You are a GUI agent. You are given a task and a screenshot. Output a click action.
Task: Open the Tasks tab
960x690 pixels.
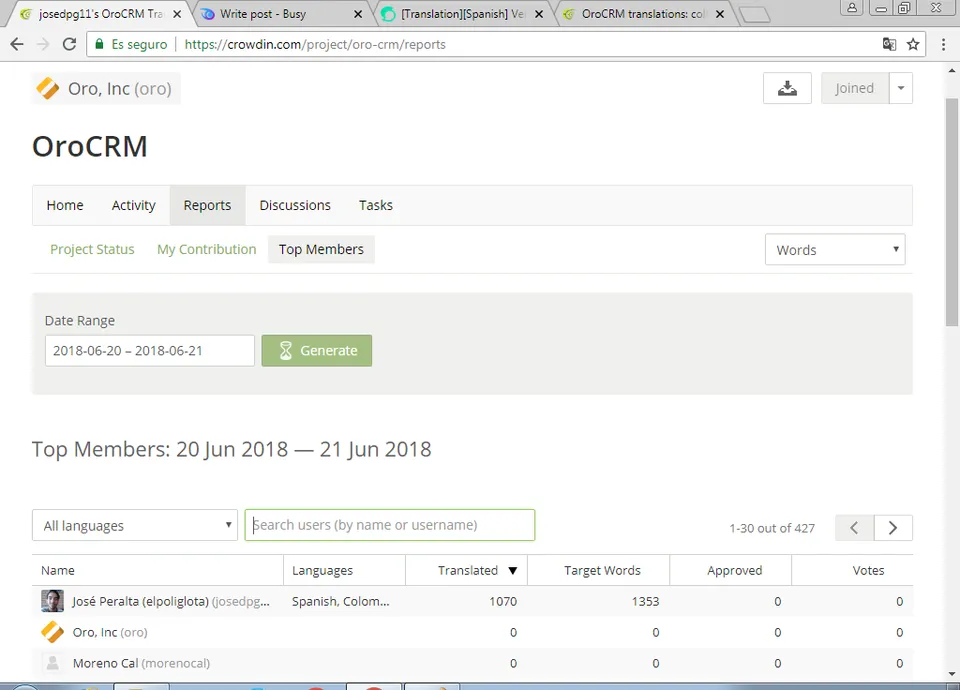pos(376,205)
